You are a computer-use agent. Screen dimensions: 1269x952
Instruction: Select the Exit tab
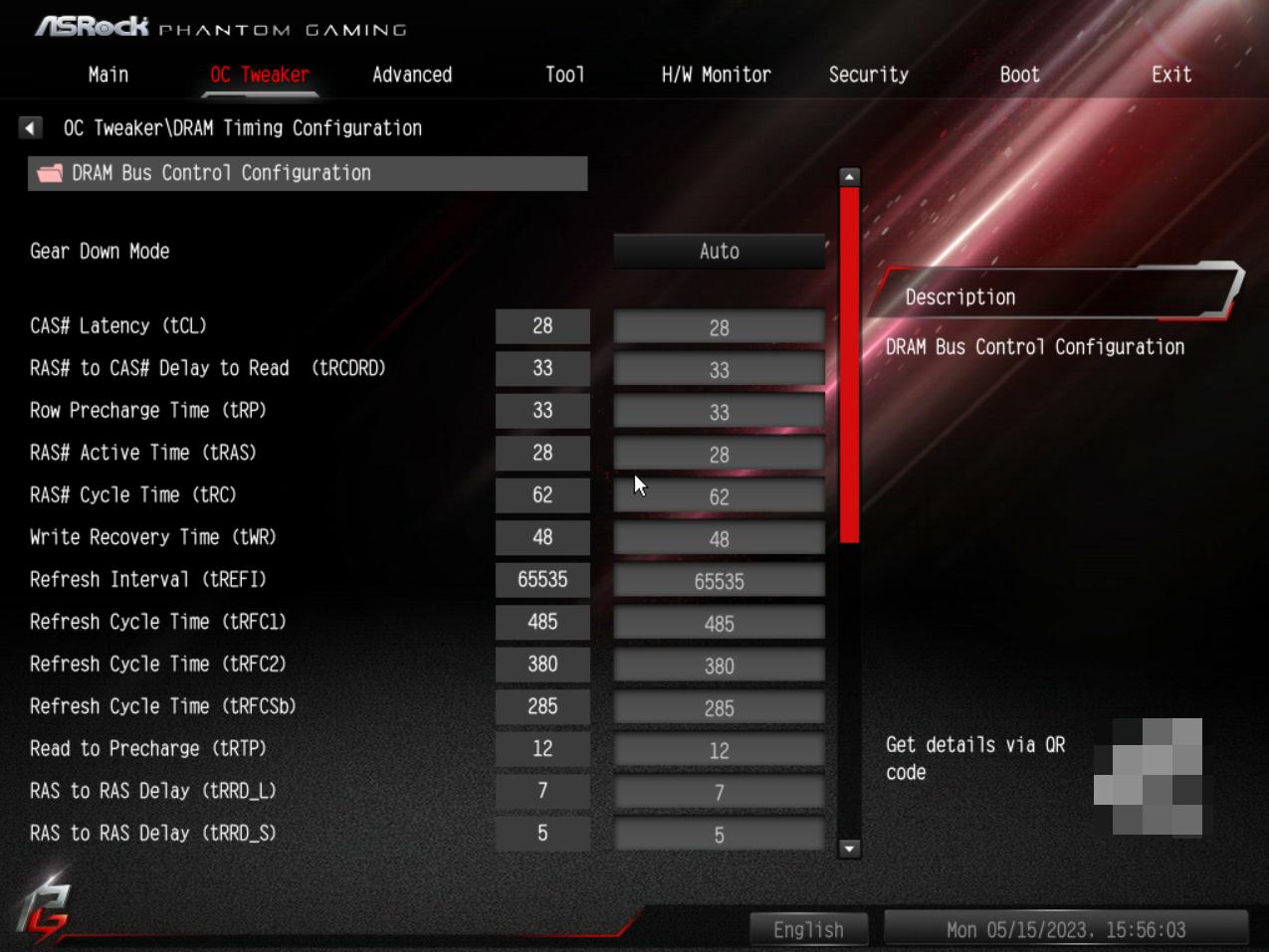coord(1171,75)
